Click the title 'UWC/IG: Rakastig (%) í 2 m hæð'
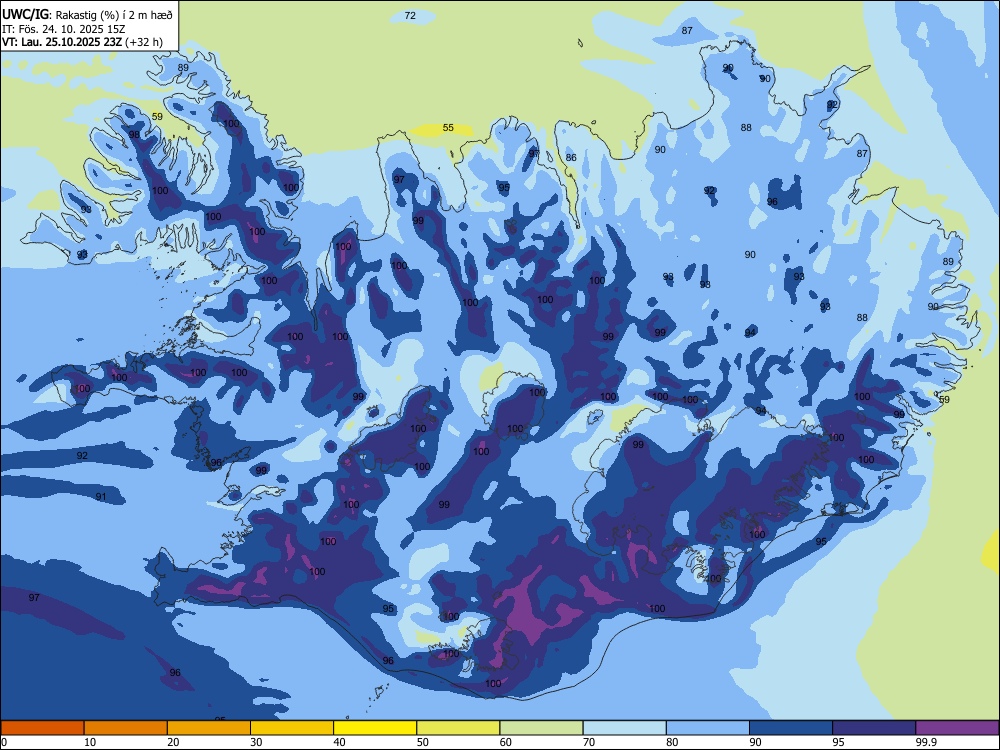Image resolution: width=1000 pixels, height=750 pixels. [x=87, y=14]
